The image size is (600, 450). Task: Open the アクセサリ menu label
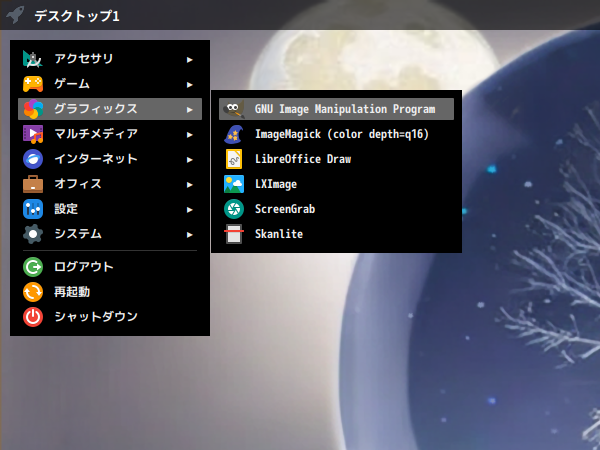(84, 59)
